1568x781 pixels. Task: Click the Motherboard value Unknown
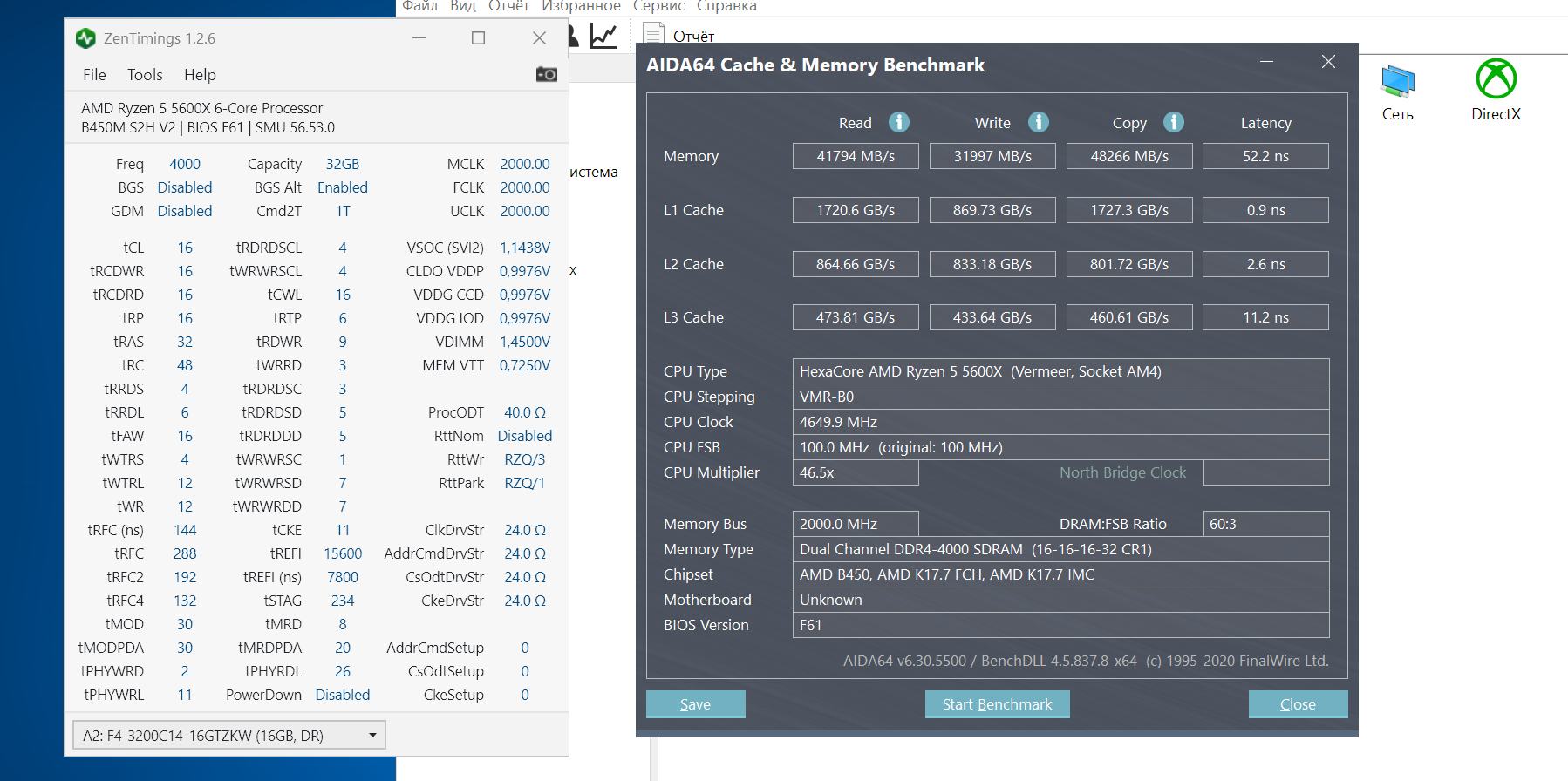coord(1060,600)
